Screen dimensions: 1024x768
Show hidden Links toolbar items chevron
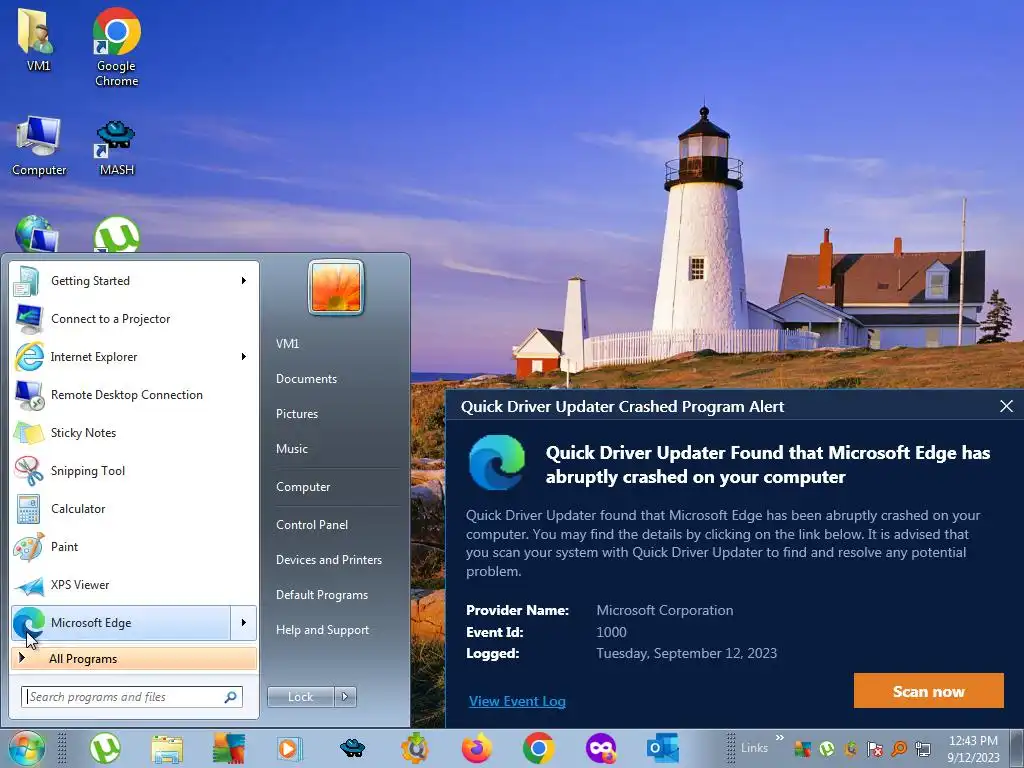[779, 738]
